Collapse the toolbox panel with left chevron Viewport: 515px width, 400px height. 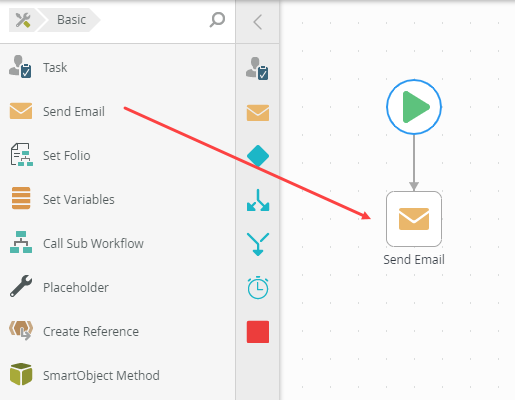257,22
